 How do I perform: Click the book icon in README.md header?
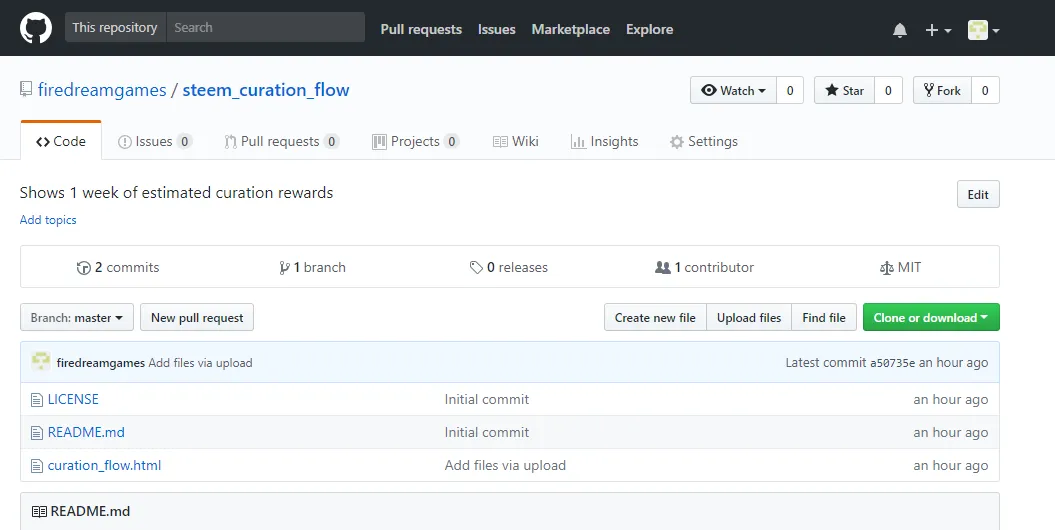tap(39, 512)
